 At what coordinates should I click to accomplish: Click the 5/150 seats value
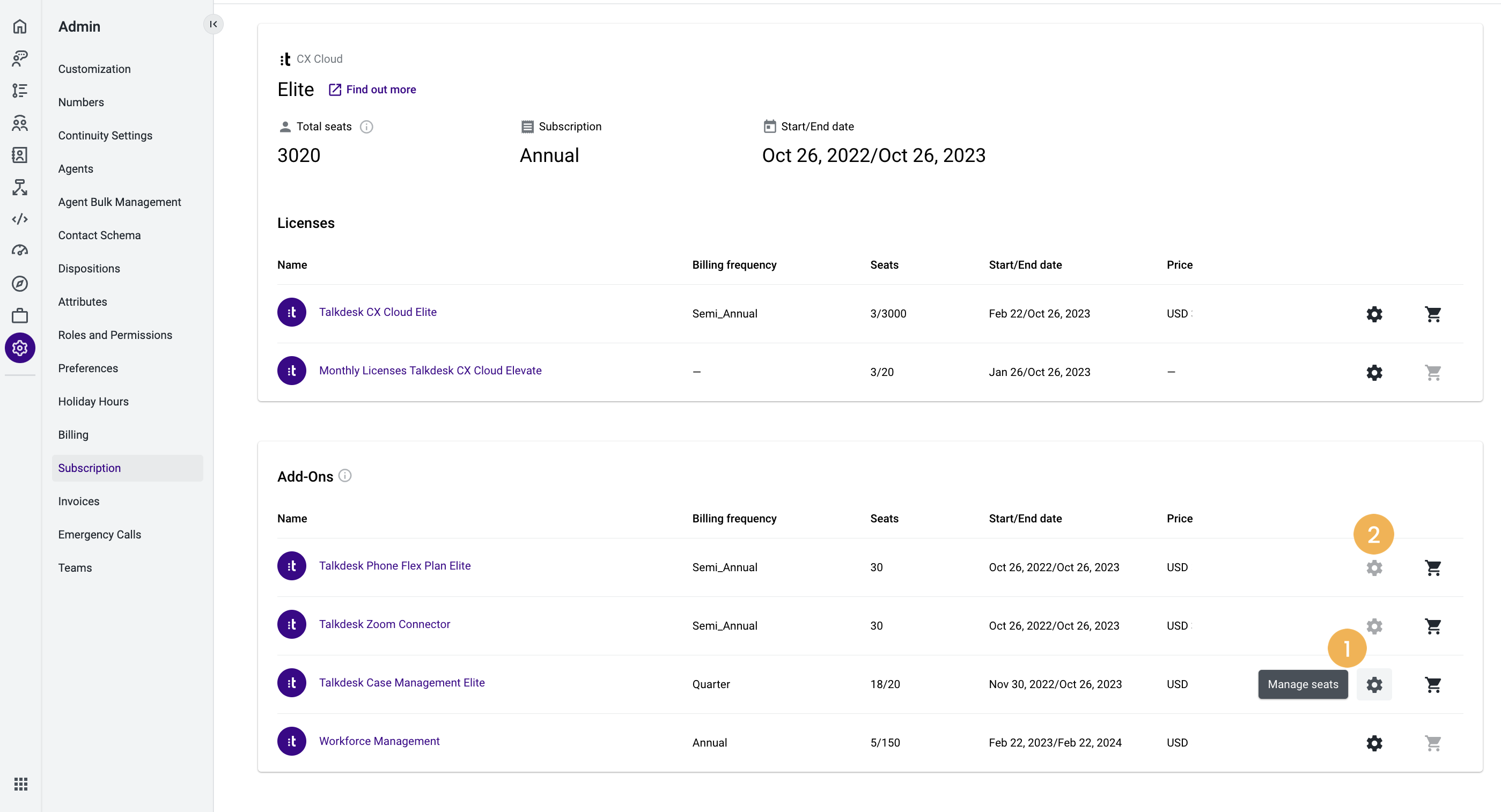(x=885, y=742)
